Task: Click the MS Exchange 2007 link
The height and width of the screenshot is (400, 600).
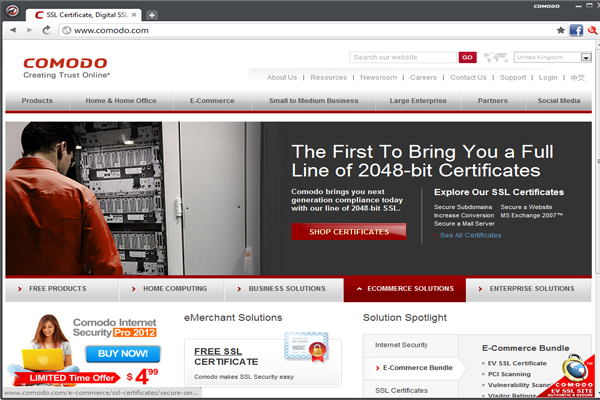Action: [532, 216]
